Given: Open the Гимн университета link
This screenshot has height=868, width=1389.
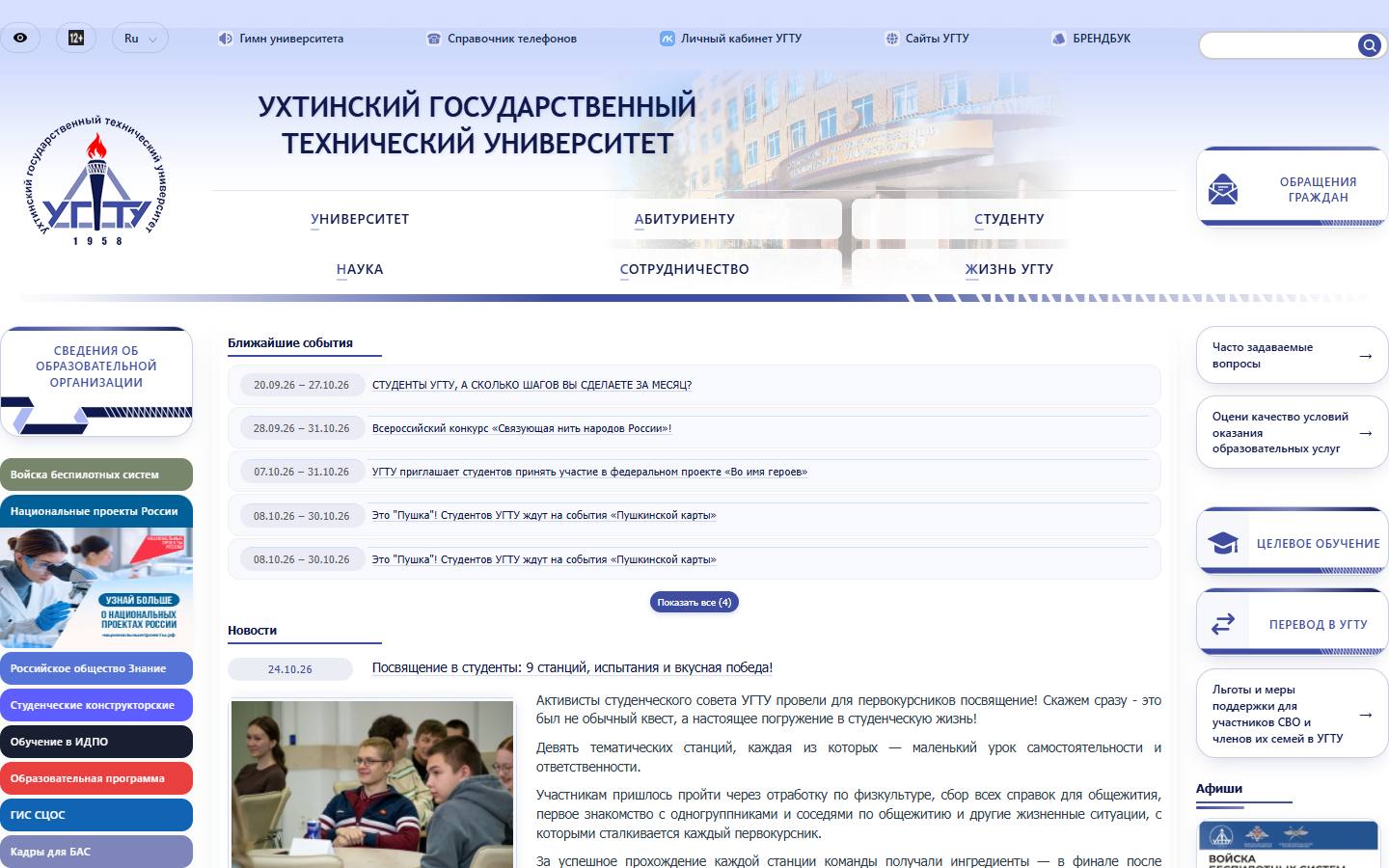Looking at the screenshot, I should (x=291, y=39).
